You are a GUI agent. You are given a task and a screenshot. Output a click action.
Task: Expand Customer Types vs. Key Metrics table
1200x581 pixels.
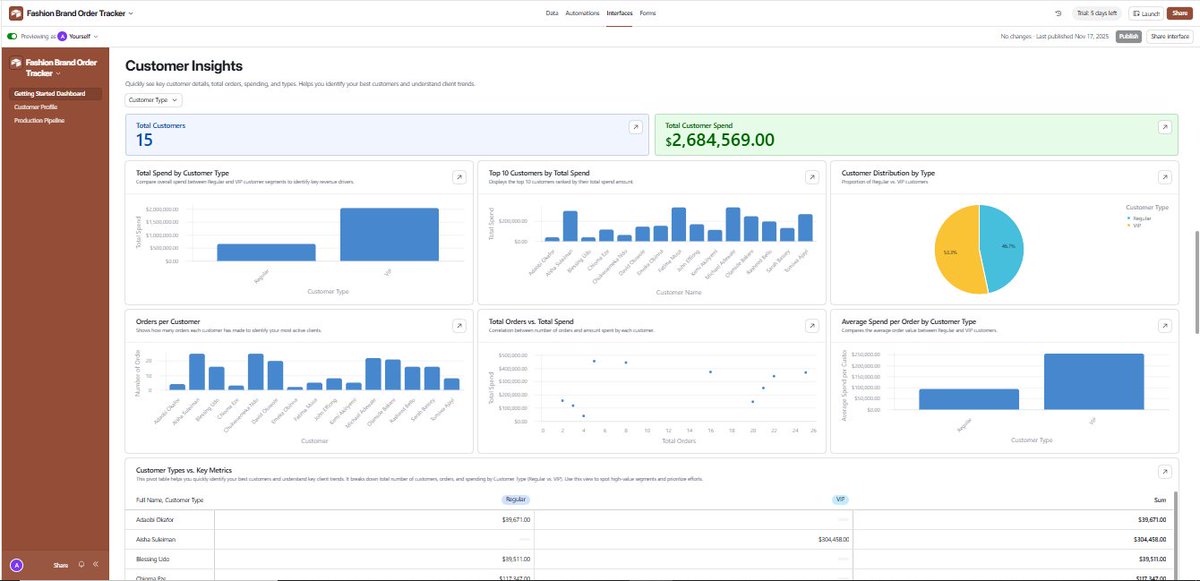[1164, 471]
